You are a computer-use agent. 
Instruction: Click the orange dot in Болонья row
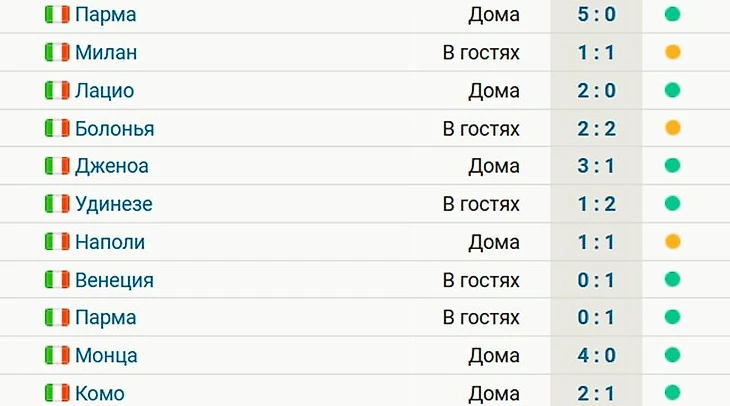click(673, 129)
